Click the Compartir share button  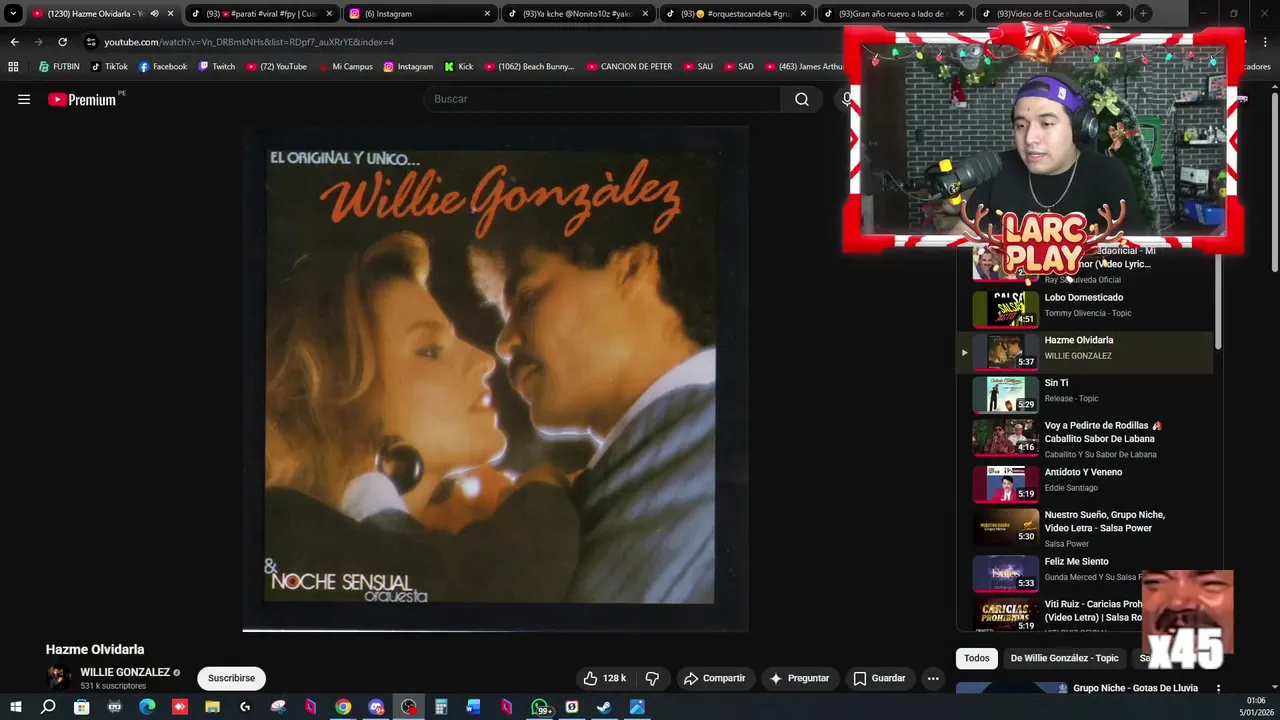(714, 678)
